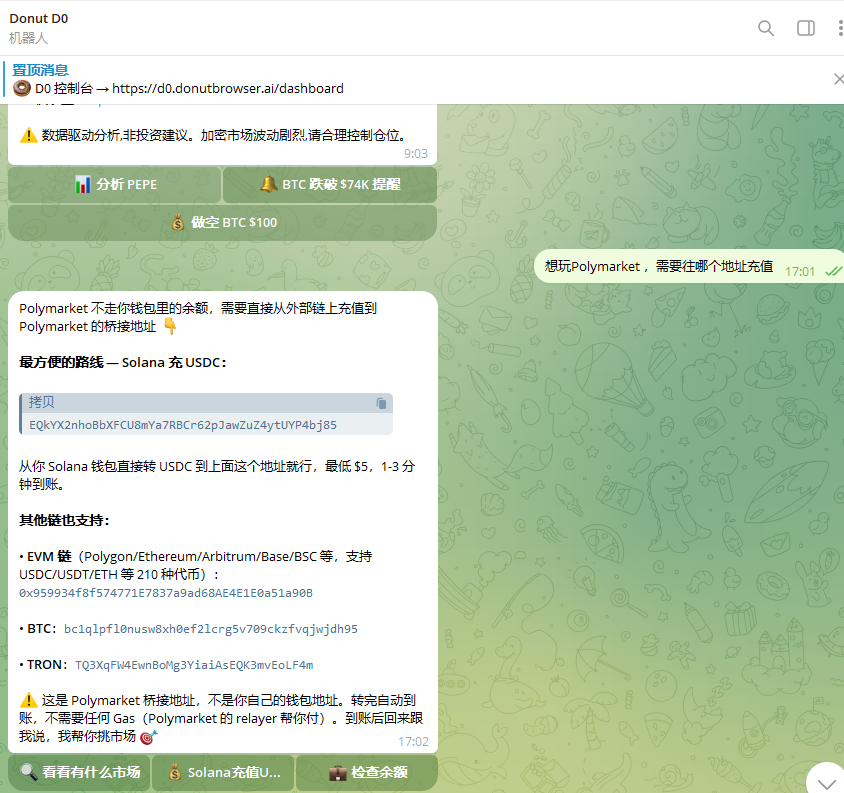Click the Solana充值U... button
The height and width of the screenshot is (793, 844).
(223, 773)
